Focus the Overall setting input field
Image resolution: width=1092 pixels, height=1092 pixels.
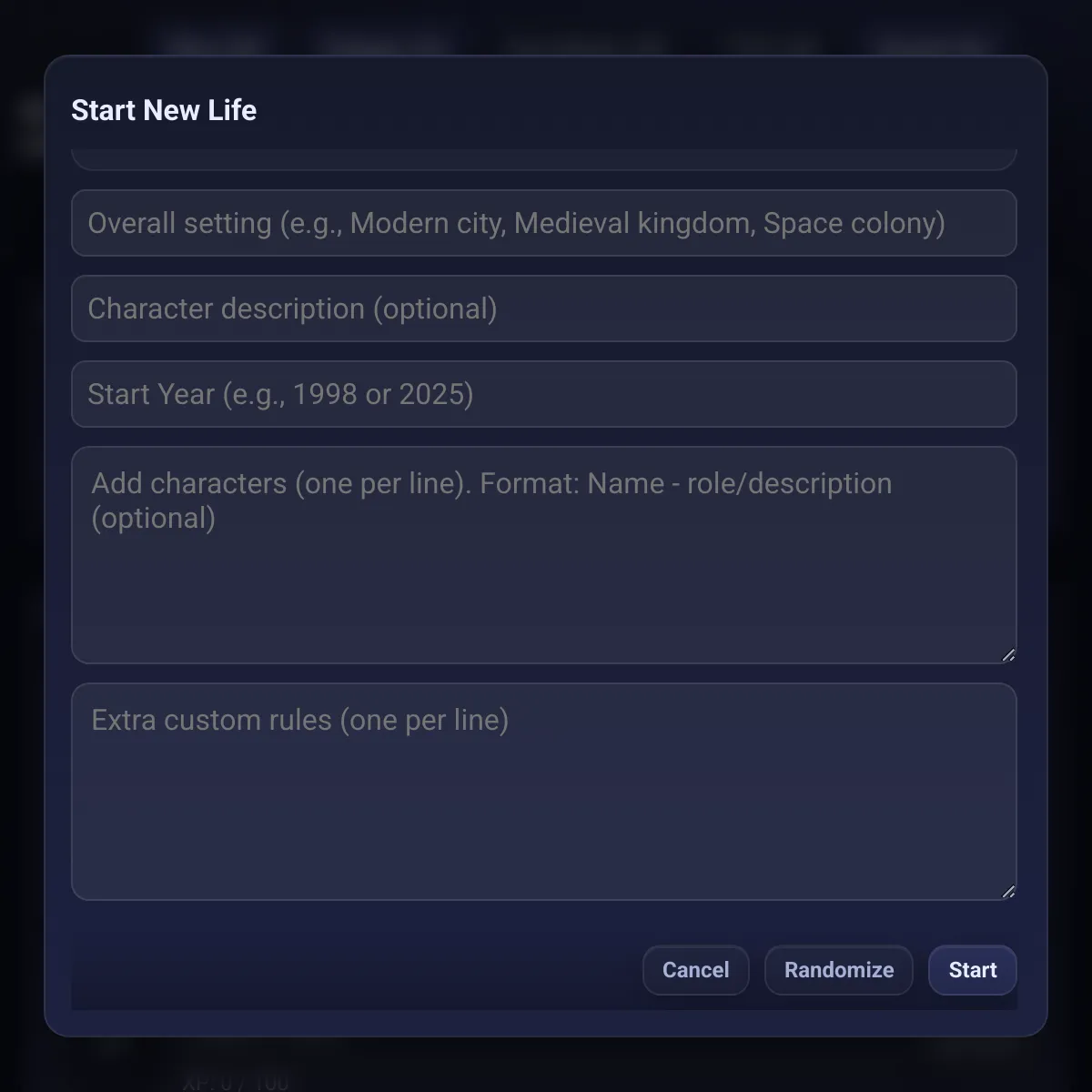point(544,223)
